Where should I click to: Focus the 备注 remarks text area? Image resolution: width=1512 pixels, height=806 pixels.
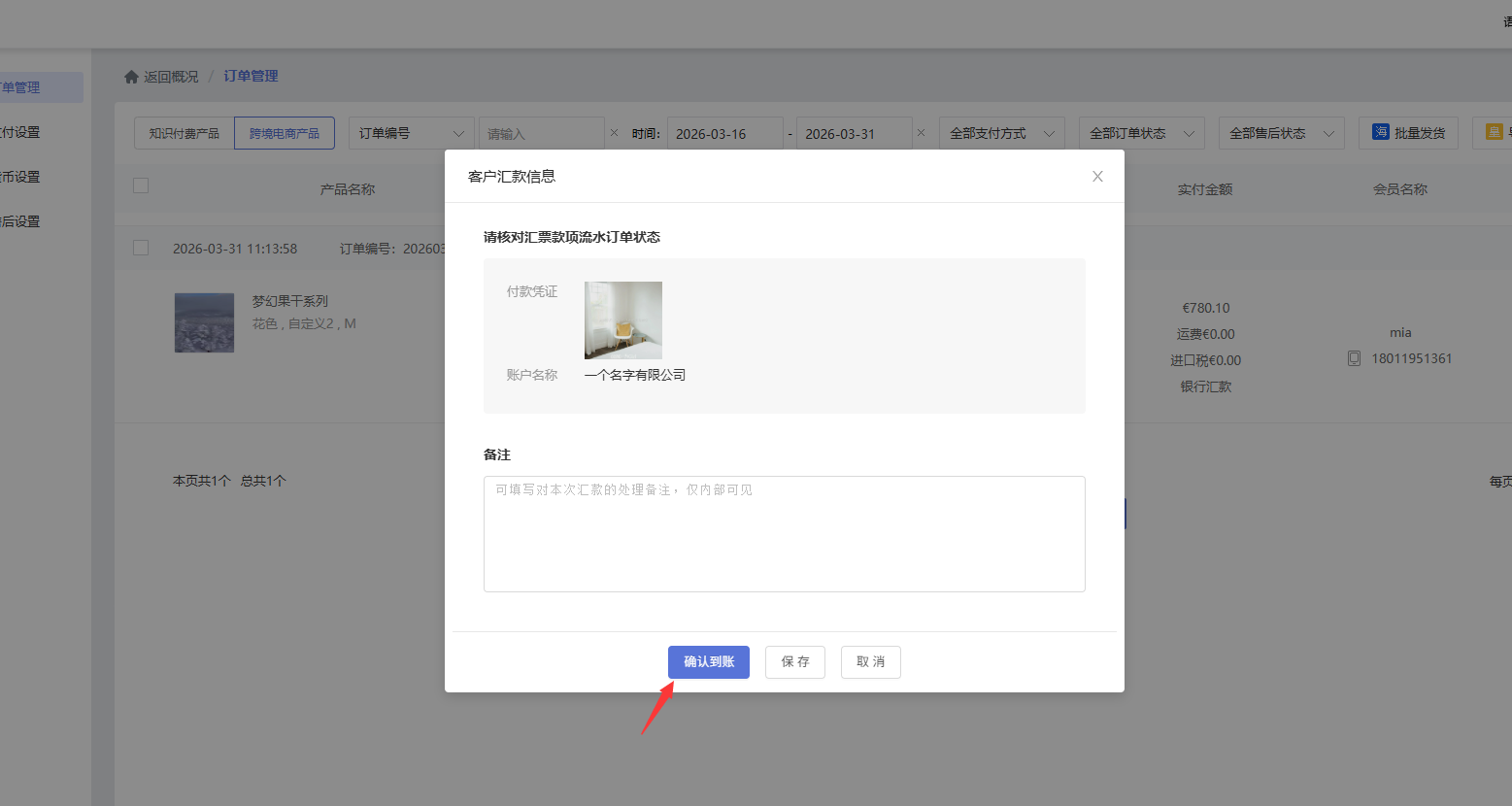(x=784, y=534)
